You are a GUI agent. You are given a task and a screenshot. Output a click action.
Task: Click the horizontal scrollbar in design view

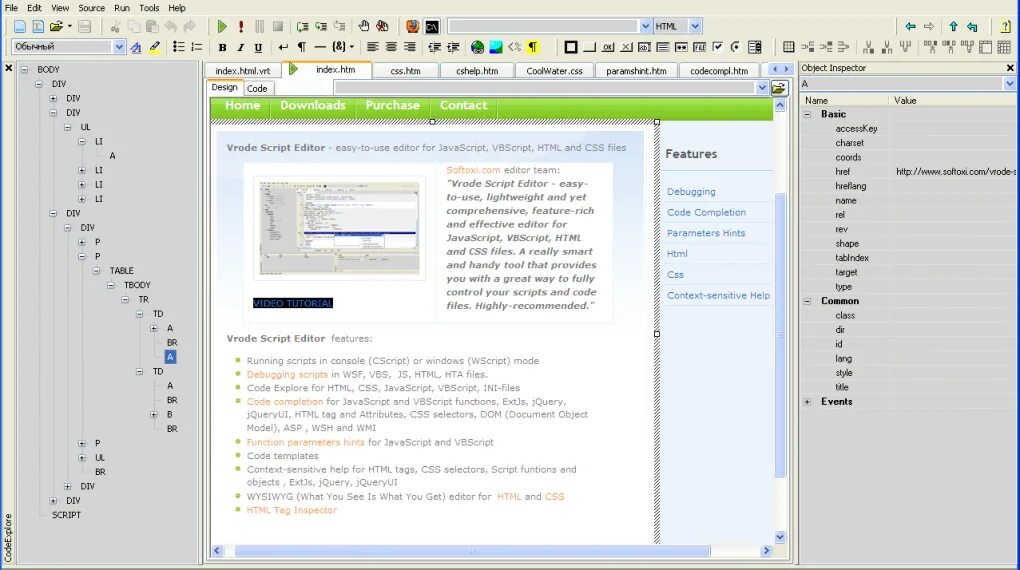point(472,551)
